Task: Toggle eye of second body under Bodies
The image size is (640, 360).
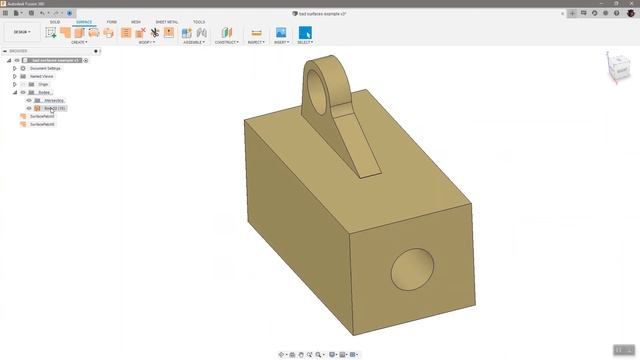Action: 29,108
